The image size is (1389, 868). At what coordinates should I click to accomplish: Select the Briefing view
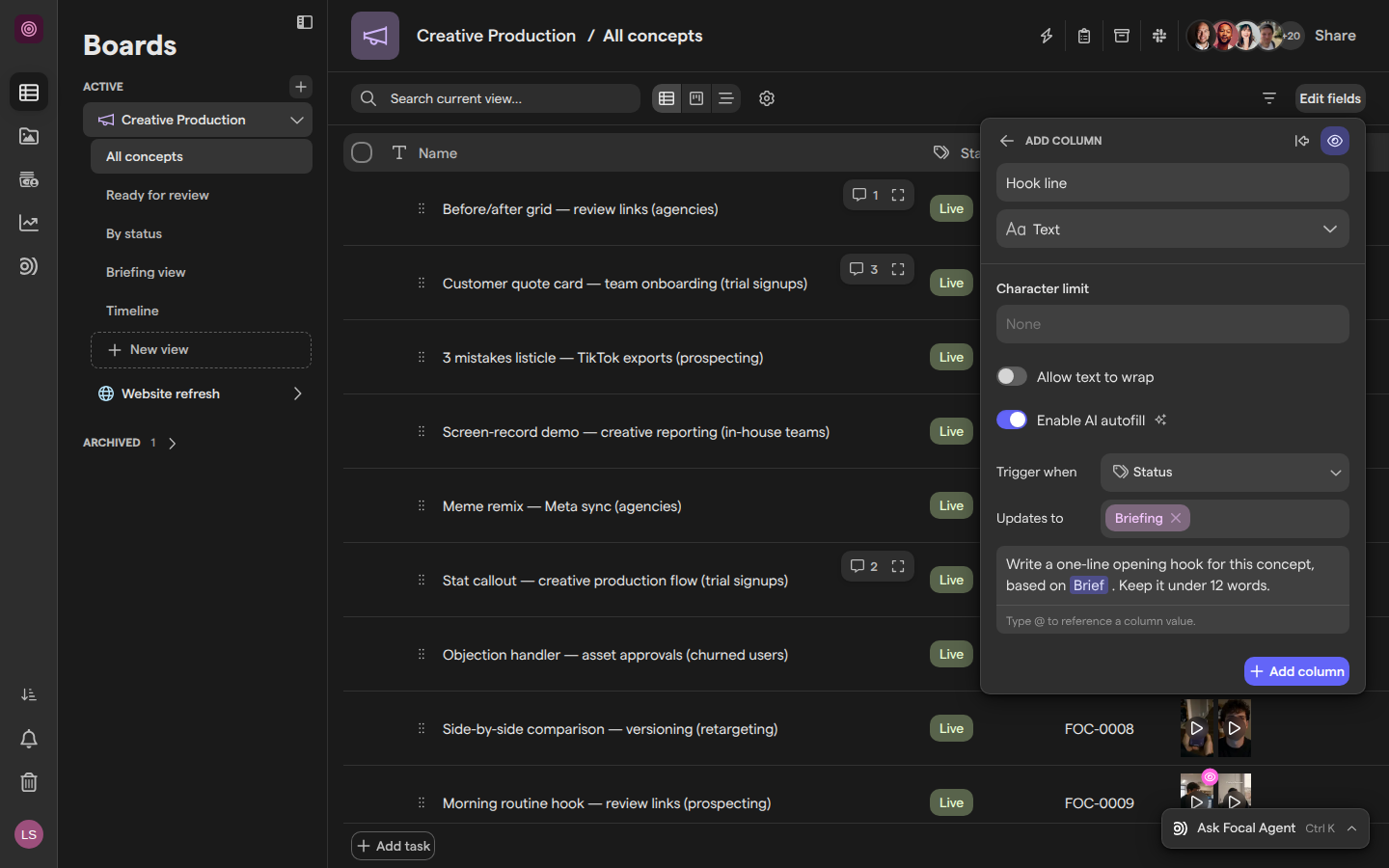tap(202, 272)
